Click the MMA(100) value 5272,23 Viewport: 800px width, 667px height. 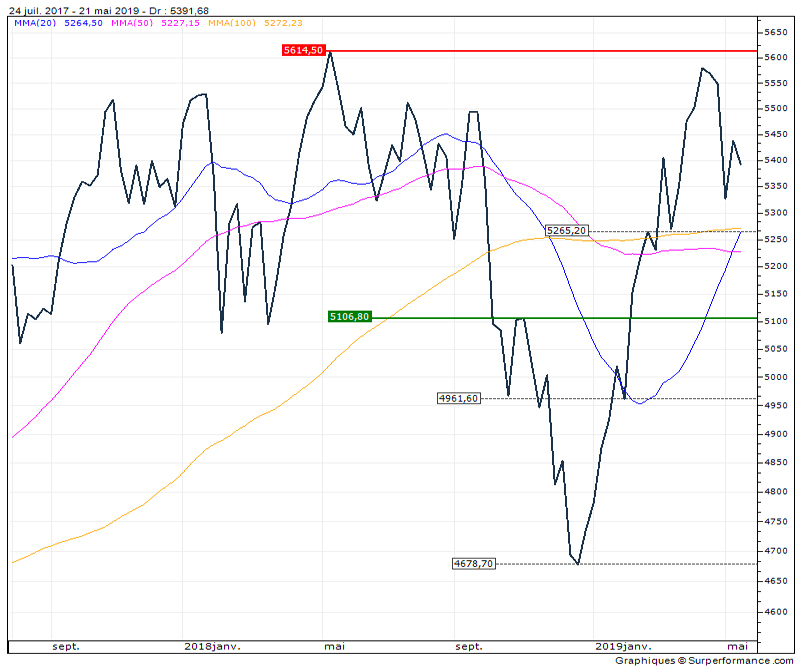pyautogui.click(x=283, y=23)
